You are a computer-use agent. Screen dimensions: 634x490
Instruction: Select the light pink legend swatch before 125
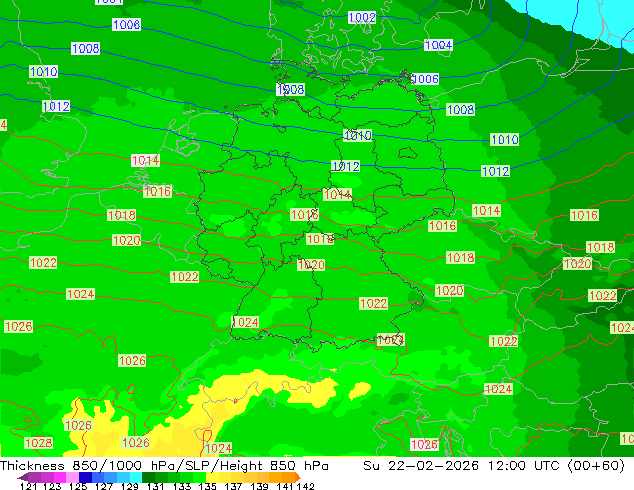pos(72,477)
